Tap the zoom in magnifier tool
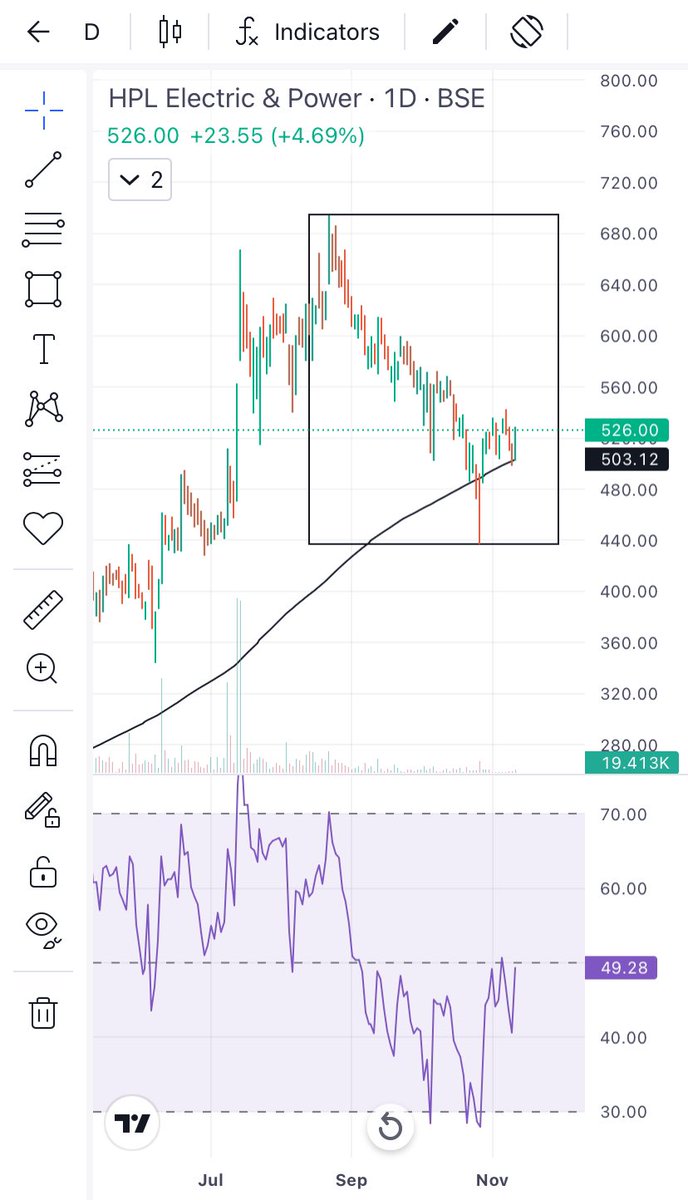This screenshot has width=688, height=1200. (43, 668)
